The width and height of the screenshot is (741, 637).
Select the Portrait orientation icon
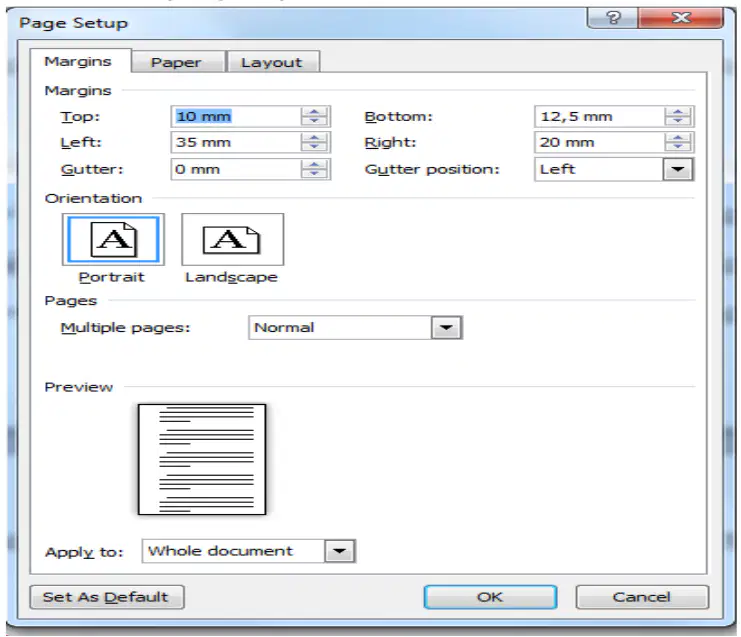click(x=113, y=239)
